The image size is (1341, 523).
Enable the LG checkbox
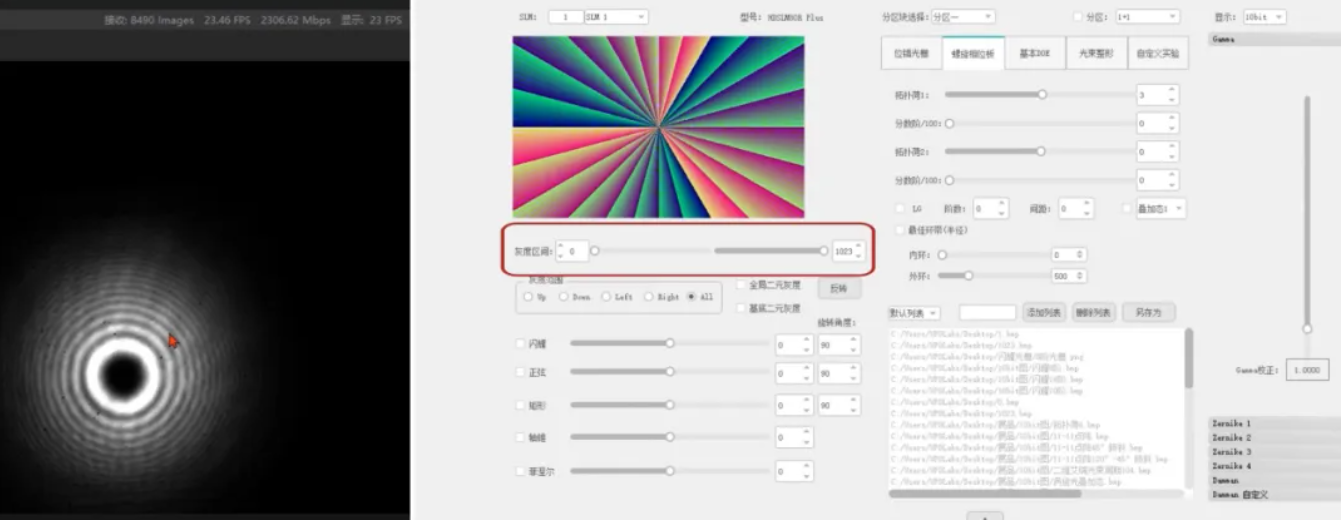coord(901,208)
